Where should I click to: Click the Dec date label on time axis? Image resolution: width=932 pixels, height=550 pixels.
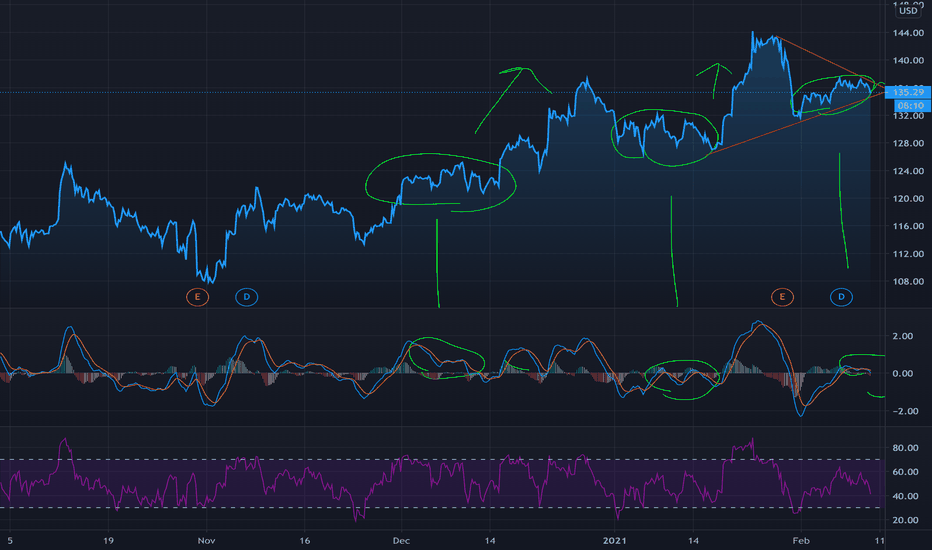click(x=401, y=540)
